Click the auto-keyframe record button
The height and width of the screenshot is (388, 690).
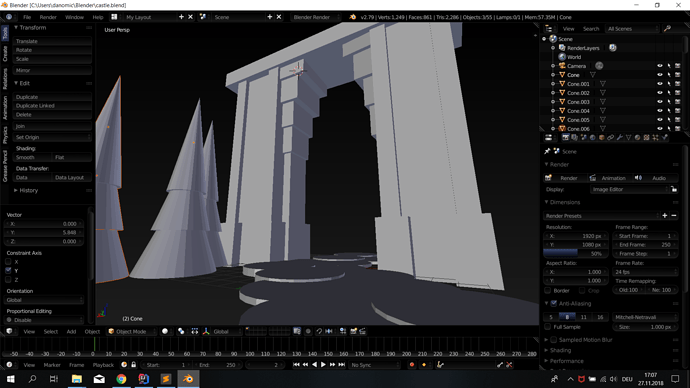[412, 365]
